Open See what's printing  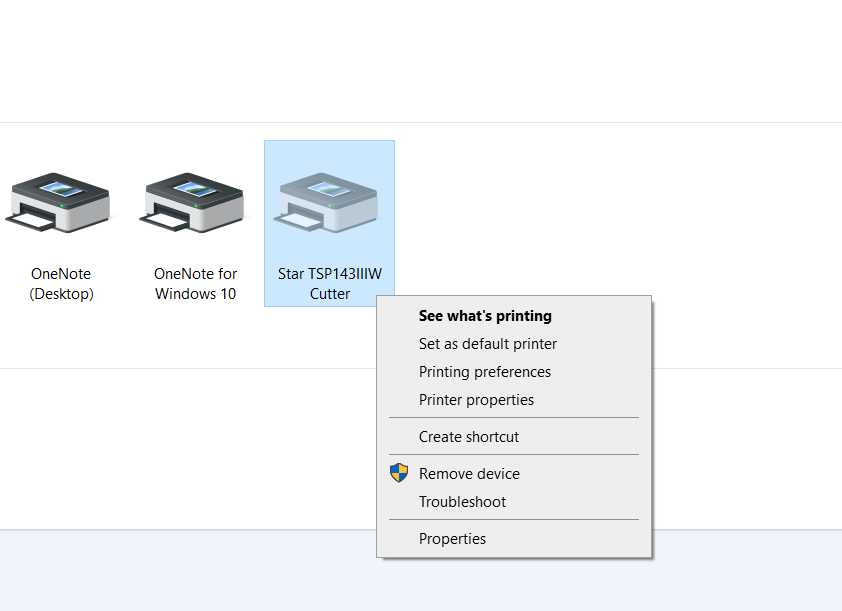(x=514, y=316)
